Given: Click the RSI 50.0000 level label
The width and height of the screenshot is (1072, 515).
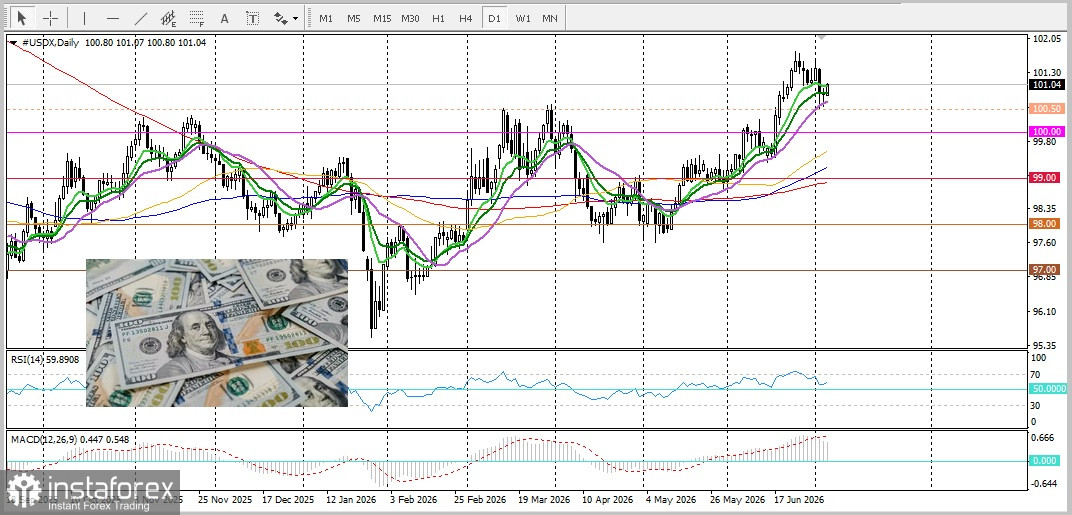Looking at the screenshot, I should [1048, 388].
